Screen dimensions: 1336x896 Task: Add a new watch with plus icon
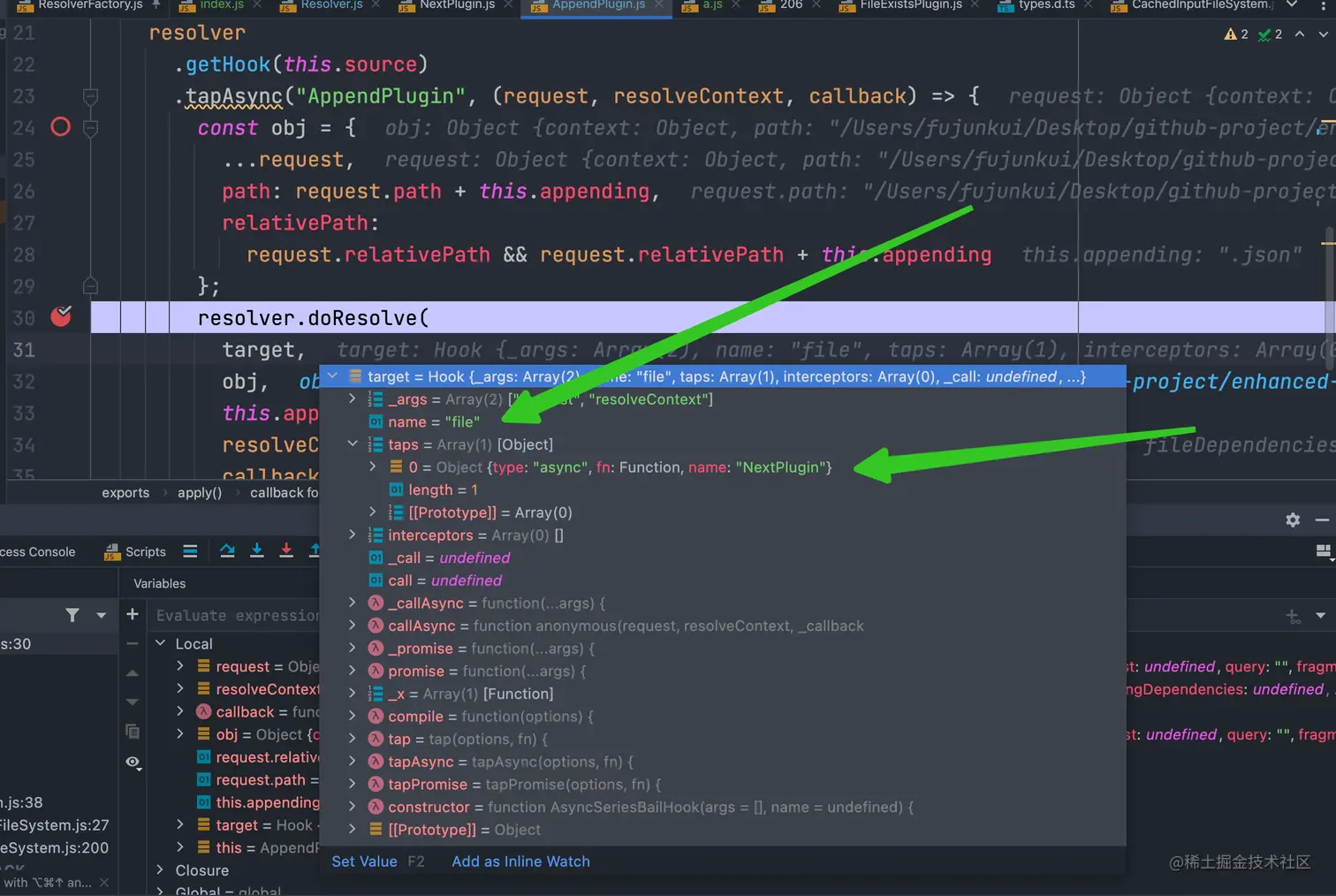tap(133, 614)
